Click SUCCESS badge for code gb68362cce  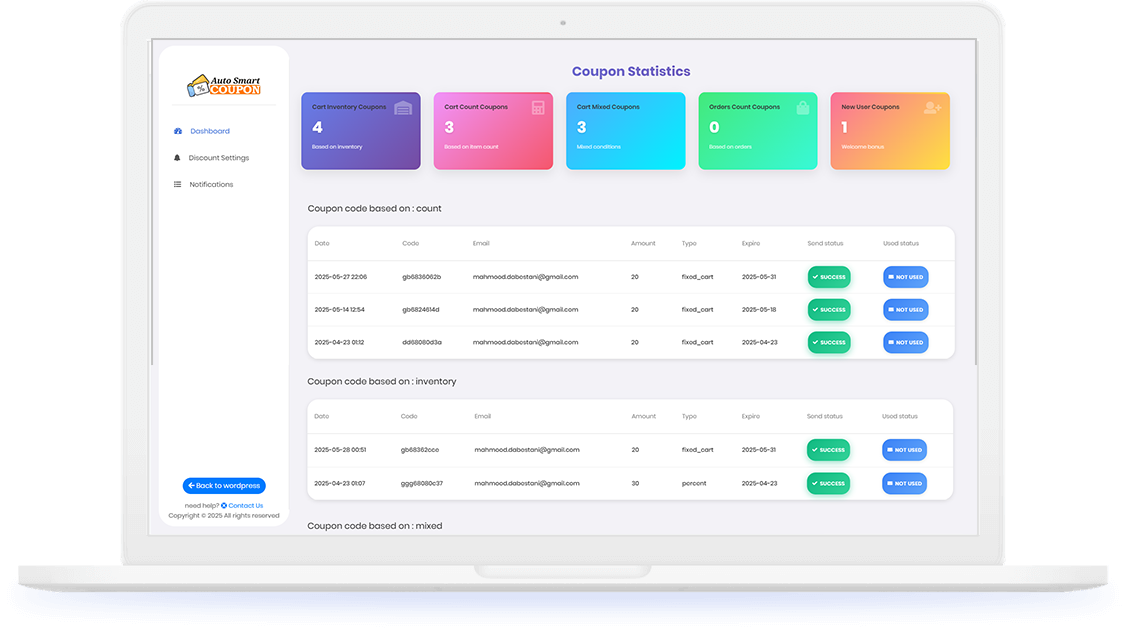coord(828,450)
